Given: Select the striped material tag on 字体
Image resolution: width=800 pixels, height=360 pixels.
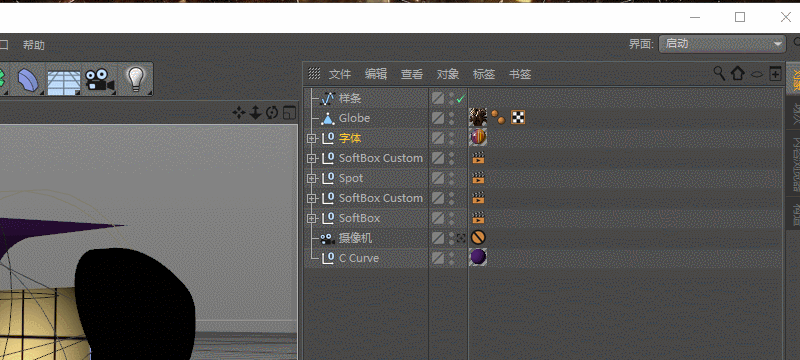Looking at the screenshot, I should point(478,138).
